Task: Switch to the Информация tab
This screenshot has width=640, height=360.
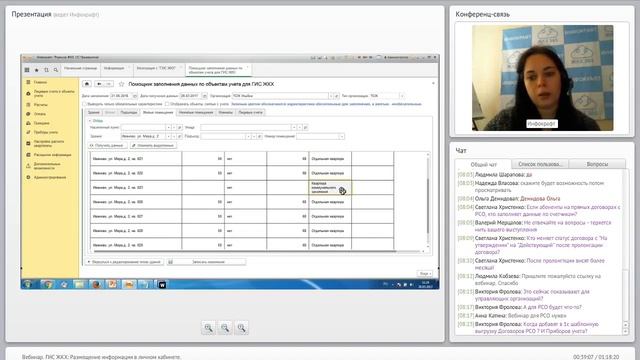Action: [116, 69]
